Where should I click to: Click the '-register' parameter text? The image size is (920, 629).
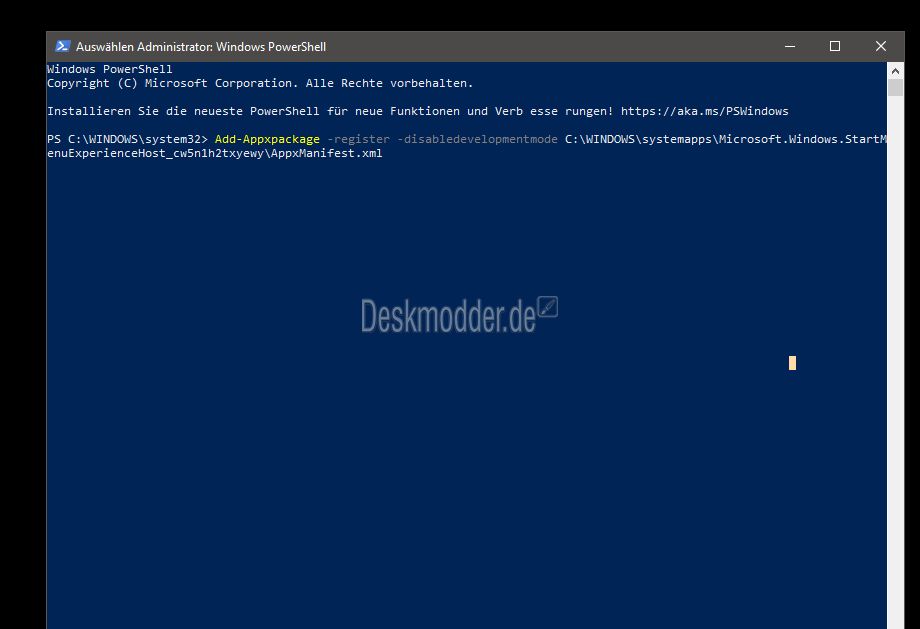[358, 139]
